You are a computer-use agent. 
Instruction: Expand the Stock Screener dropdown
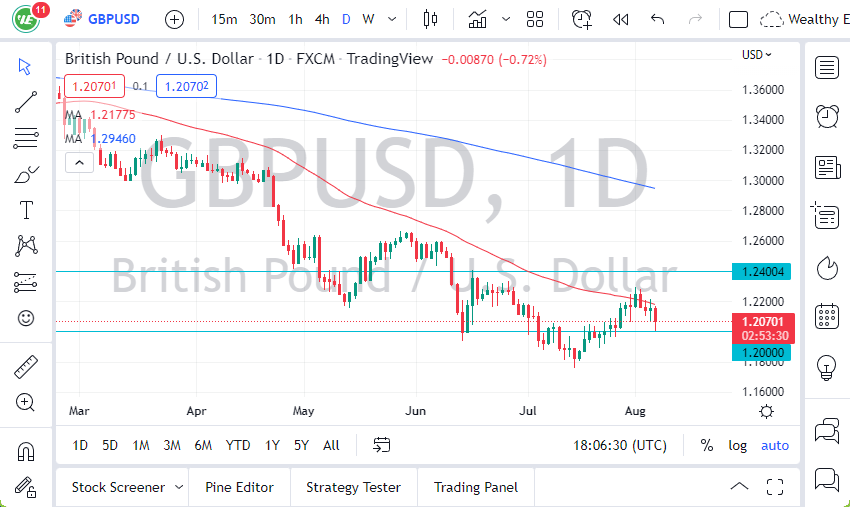[179, 487]
